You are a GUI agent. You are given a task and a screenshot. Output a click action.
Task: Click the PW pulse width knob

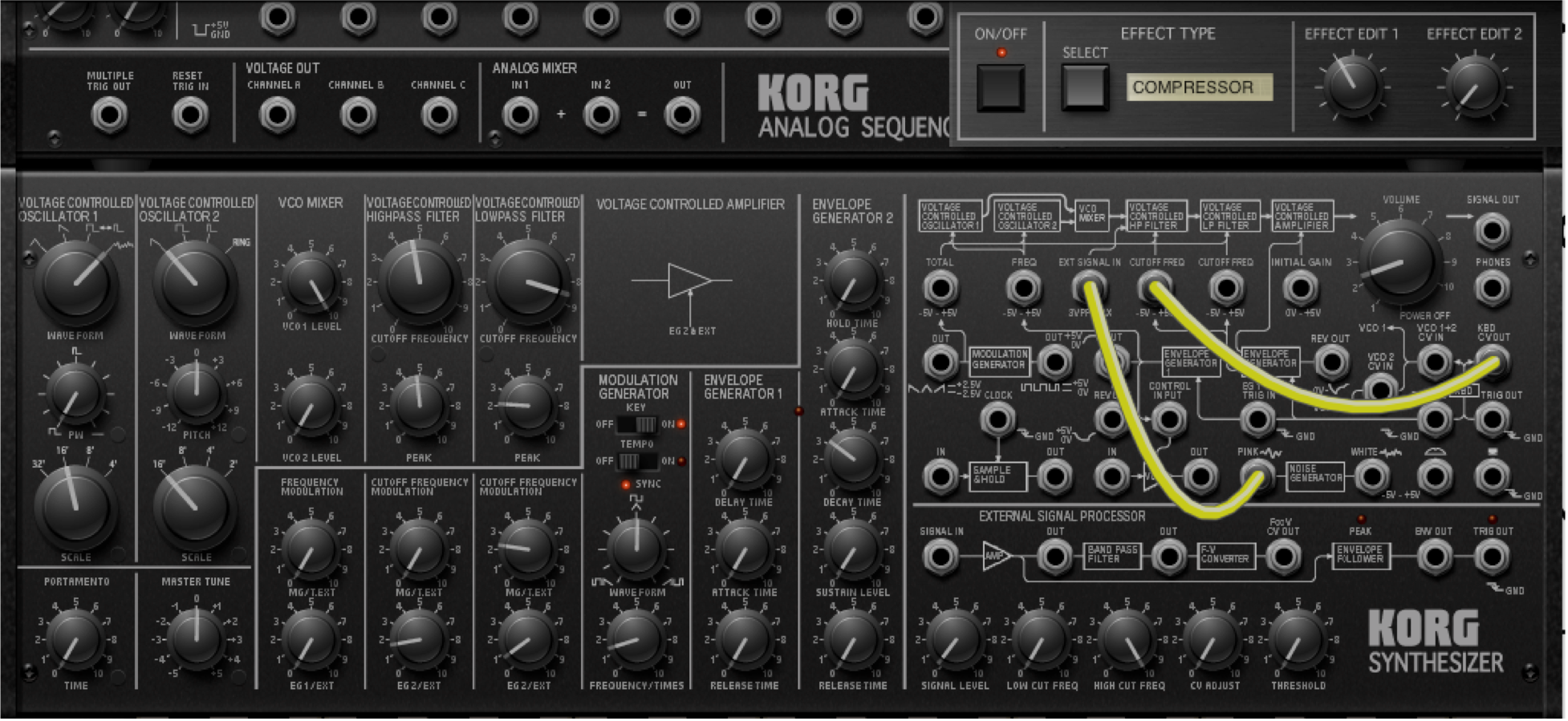click(75, 392)
